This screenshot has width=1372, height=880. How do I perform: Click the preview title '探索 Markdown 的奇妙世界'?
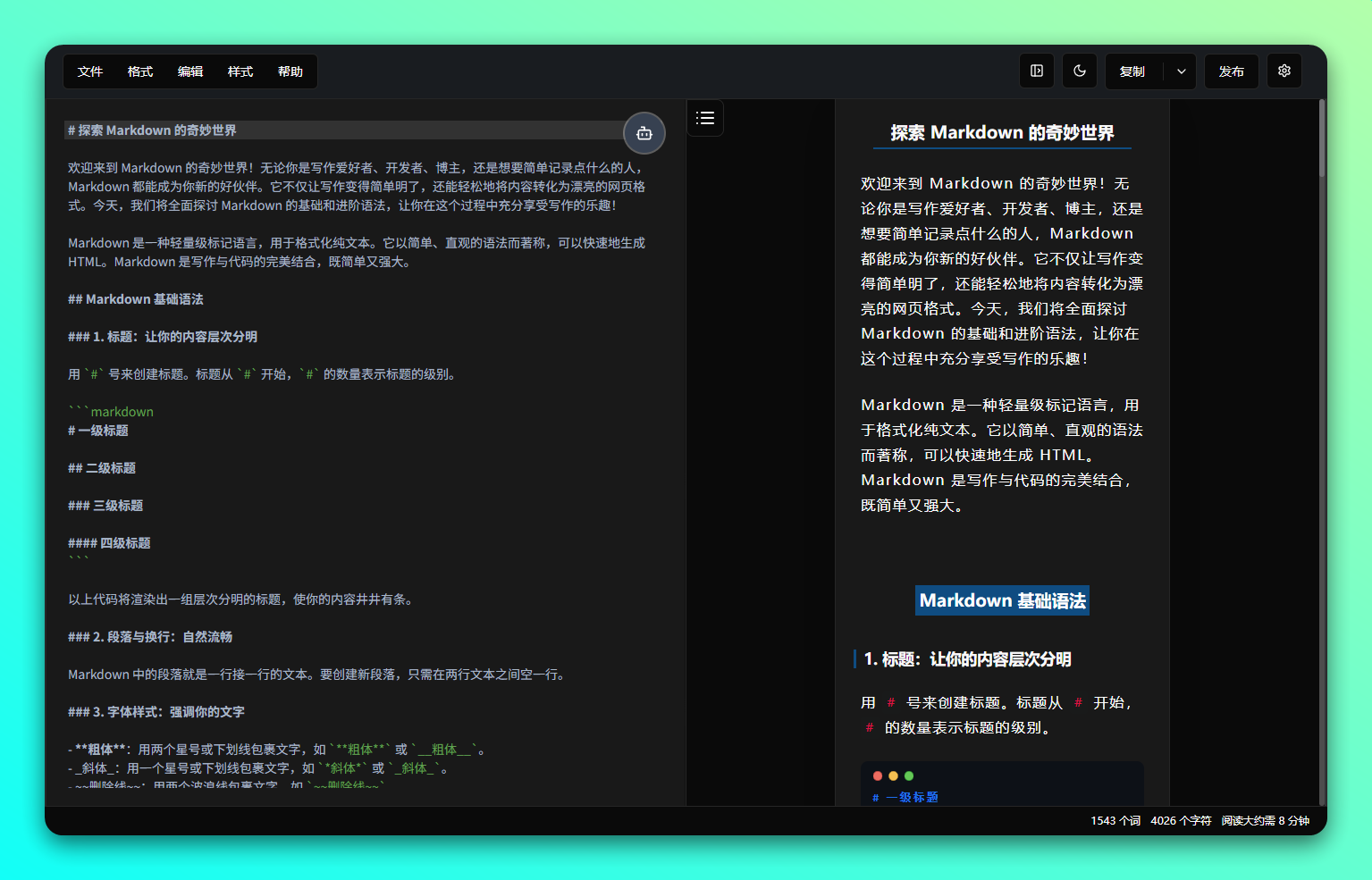click(x=1002, y=133)
